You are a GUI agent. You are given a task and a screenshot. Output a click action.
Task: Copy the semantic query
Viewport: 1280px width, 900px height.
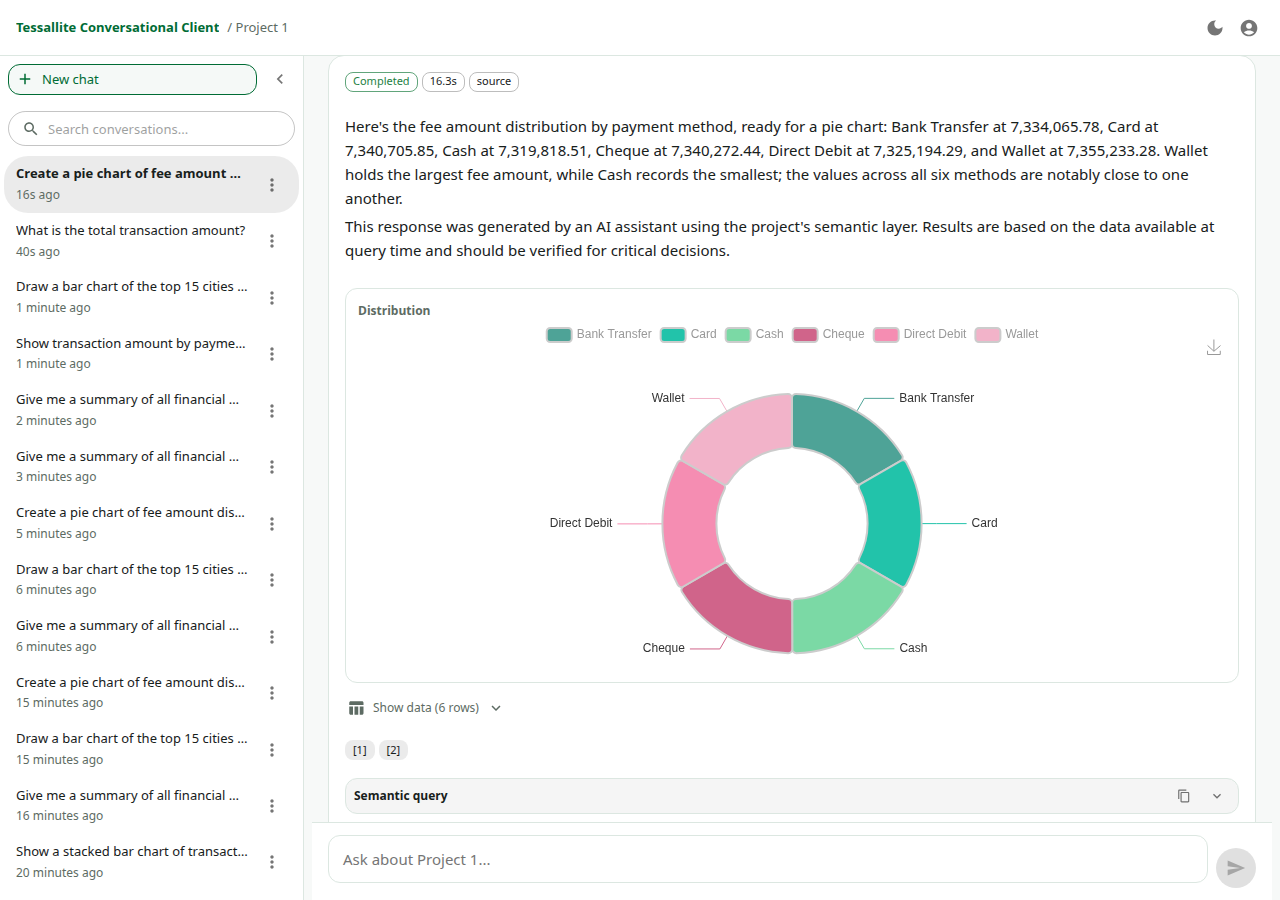tap(1184, 796)
